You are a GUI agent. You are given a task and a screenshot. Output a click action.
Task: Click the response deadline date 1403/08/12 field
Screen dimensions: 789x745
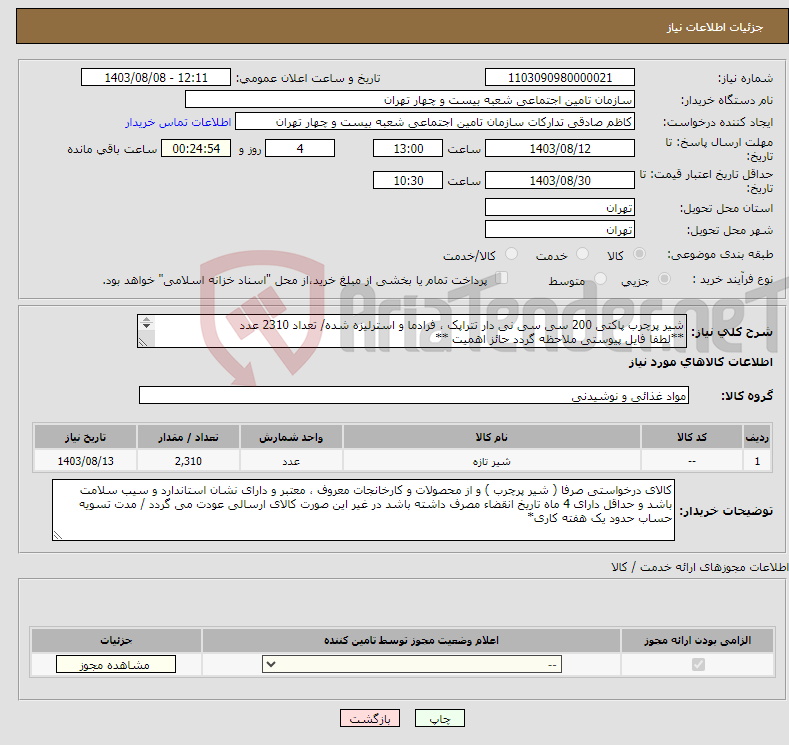click(560, 148)
